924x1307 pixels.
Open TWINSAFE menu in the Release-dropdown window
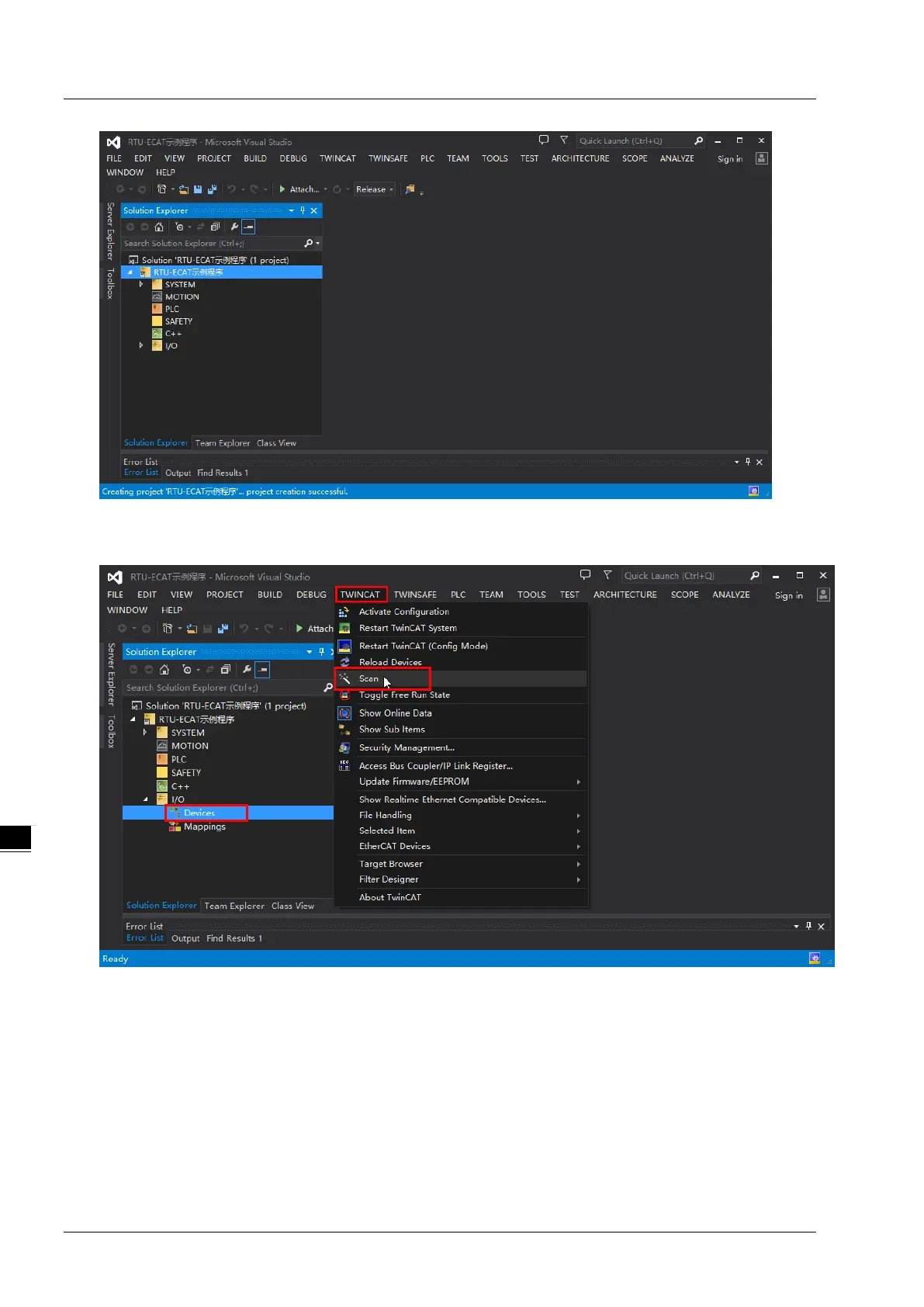388,158
